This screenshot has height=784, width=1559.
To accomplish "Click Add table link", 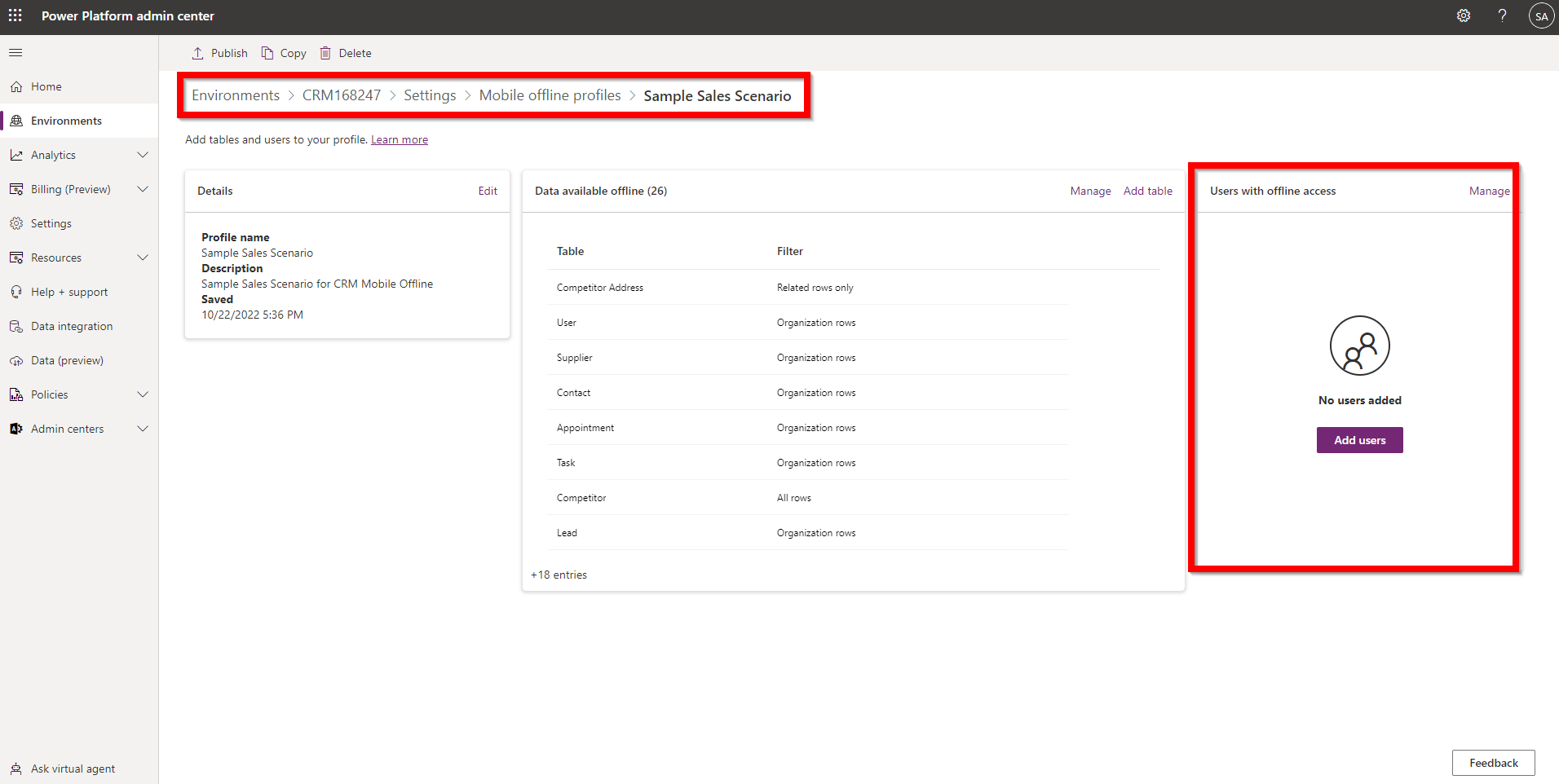I will [1148, 191].
